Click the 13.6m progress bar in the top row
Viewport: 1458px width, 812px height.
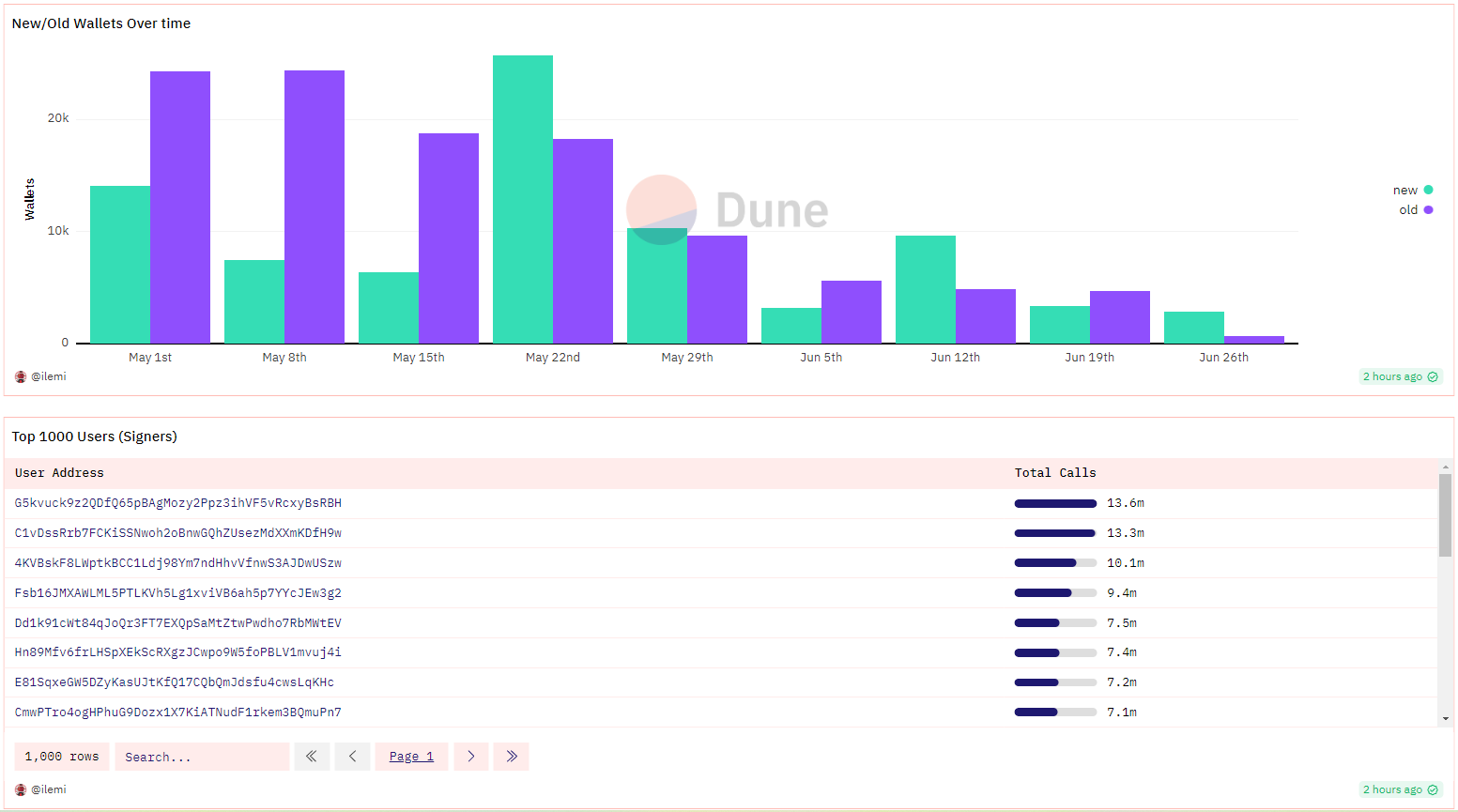pos(1054,503)
